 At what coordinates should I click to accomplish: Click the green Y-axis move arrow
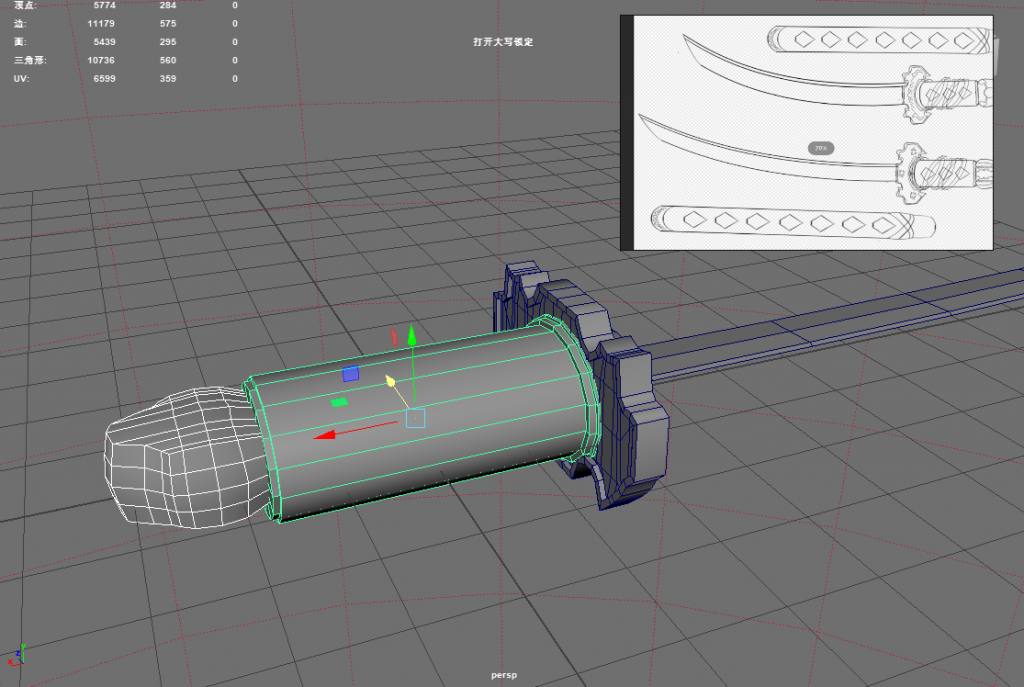tap(412, 336)
